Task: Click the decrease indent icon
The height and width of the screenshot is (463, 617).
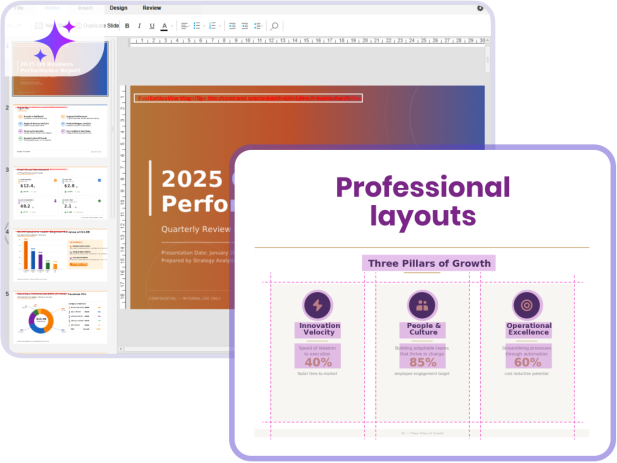Action: 232,26
